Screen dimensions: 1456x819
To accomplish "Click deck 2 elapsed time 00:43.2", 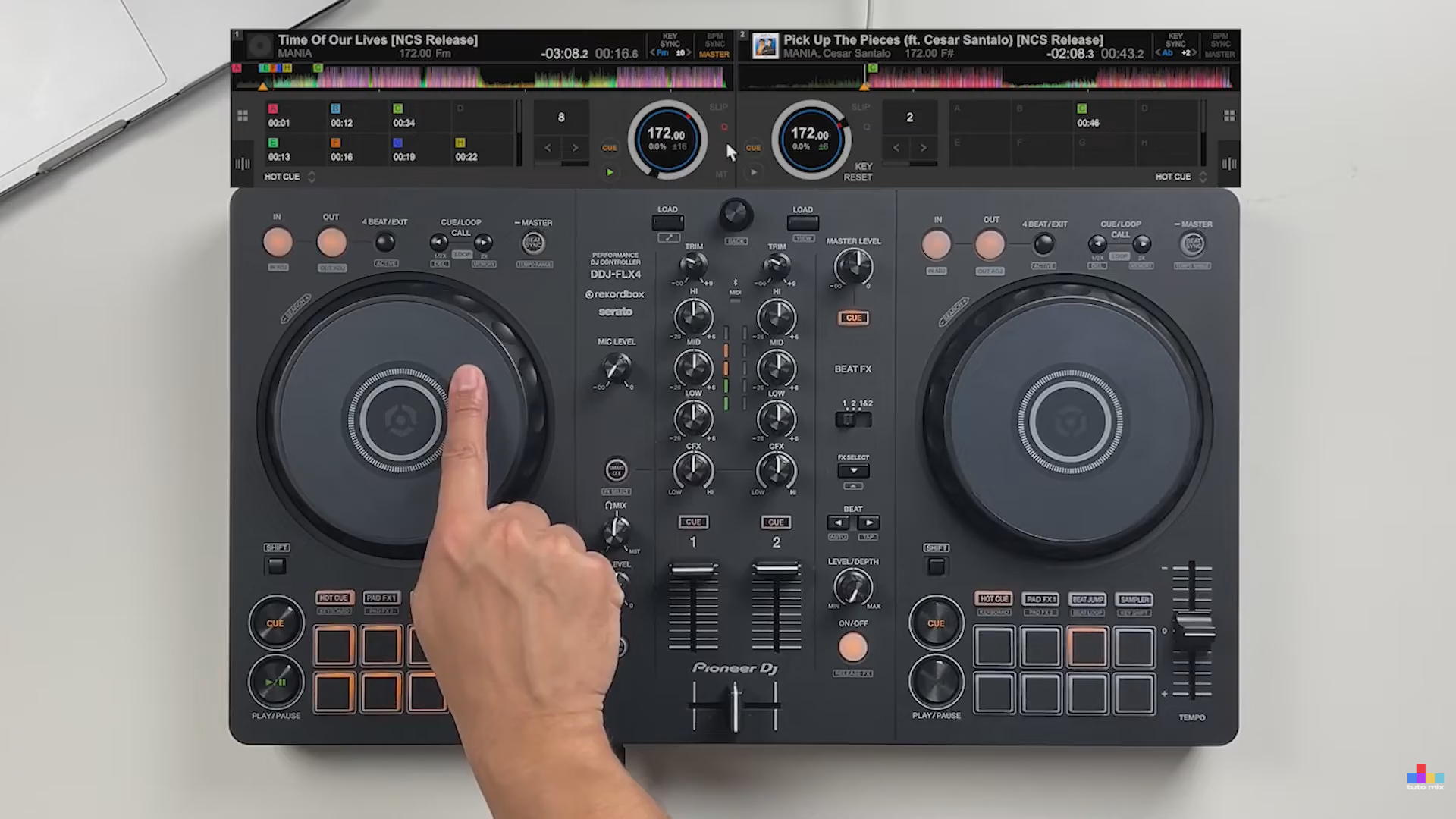I will point(1123,54).
